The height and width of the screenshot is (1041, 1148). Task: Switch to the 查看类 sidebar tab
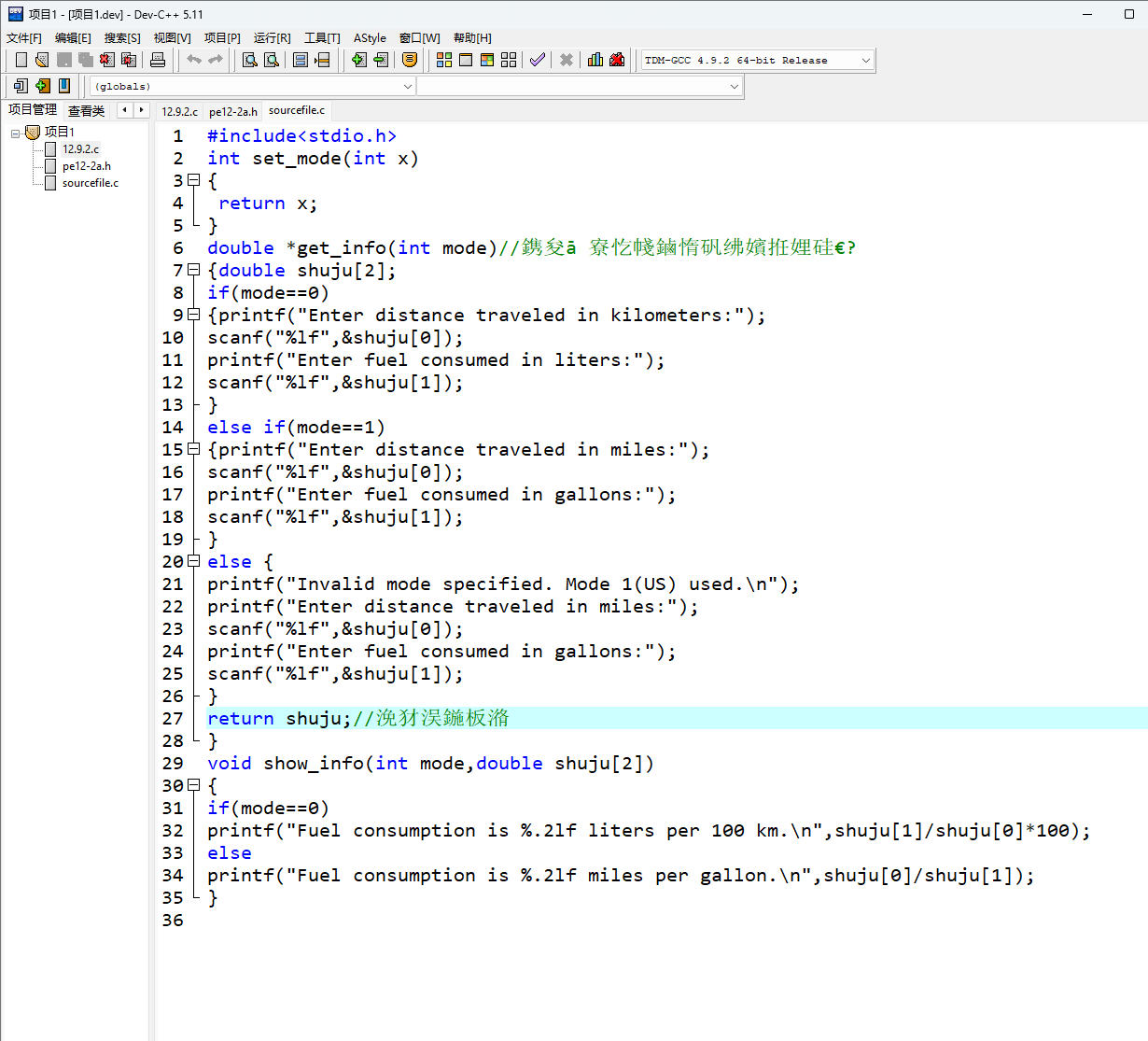click(x=87, y=110)
